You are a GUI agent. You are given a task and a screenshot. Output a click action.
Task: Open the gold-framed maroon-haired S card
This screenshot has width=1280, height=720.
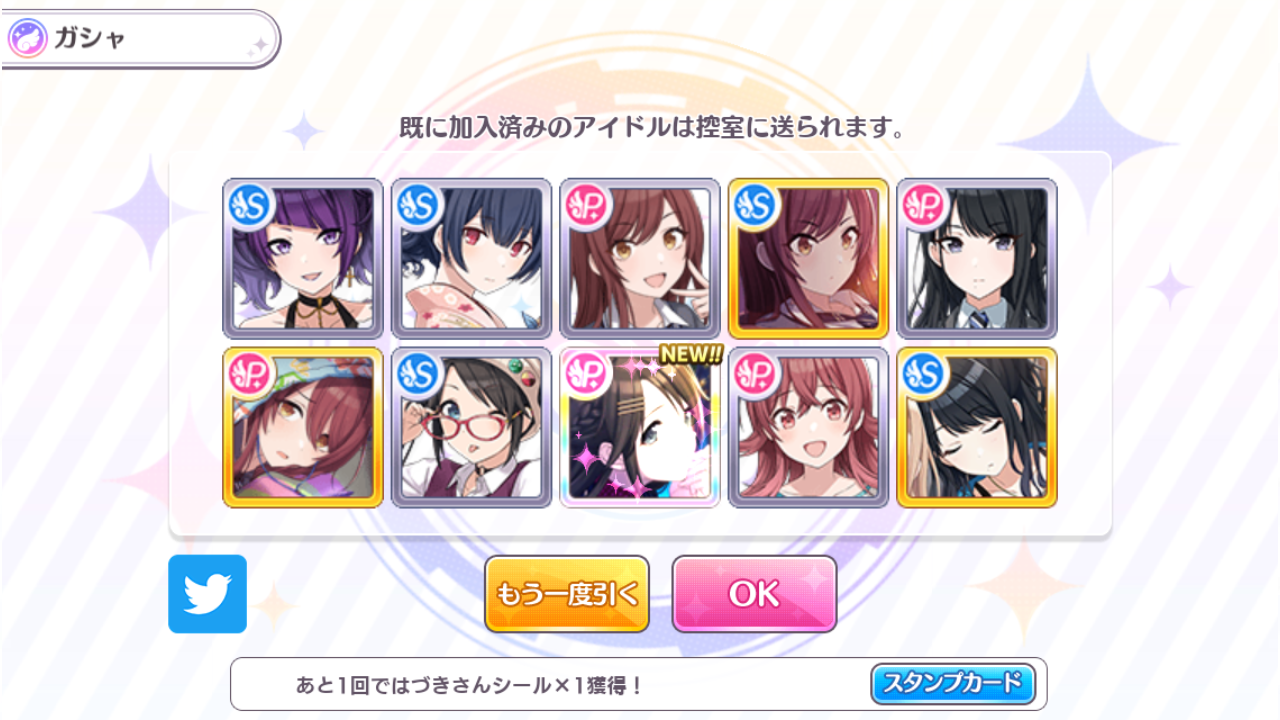point(808,259)
